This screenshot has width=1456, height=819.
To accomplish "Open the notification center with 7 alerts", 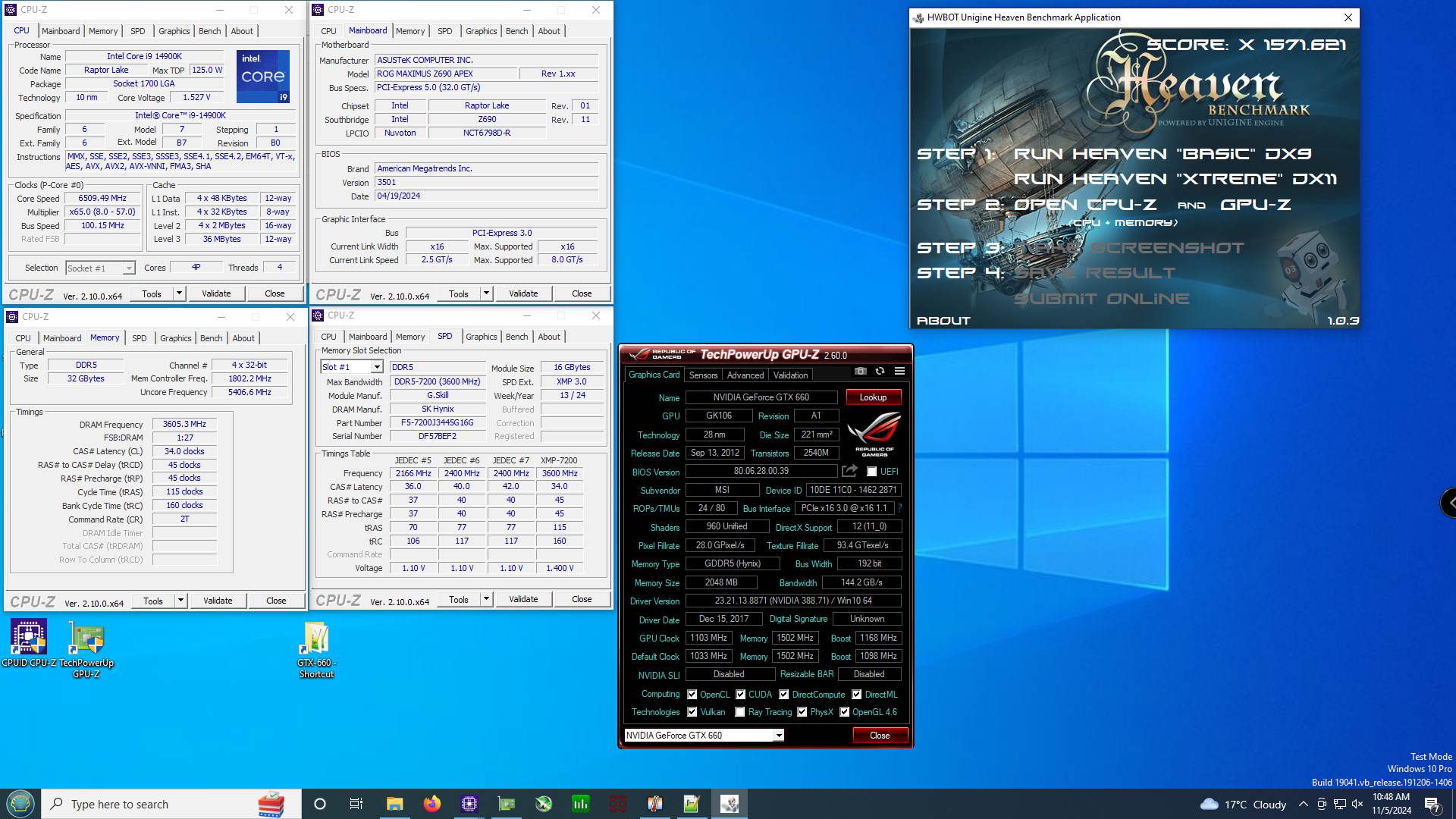I will (1432, 805).
